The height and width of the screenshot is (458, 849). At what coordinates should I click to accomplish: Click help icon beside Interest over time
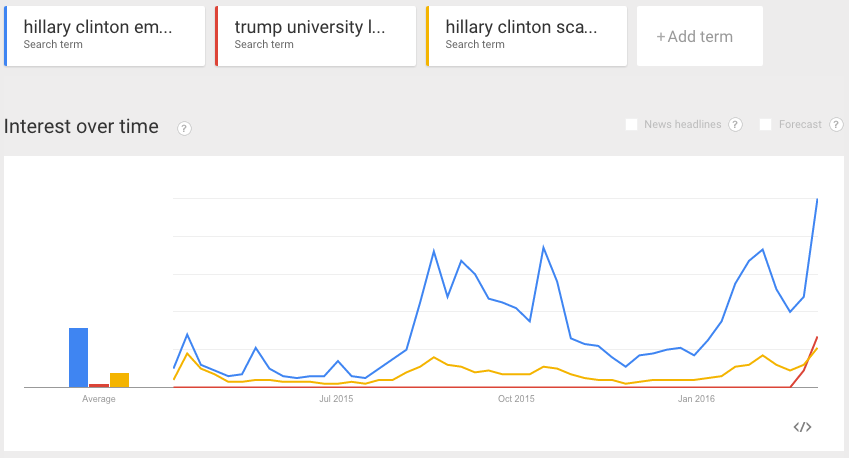184,128
